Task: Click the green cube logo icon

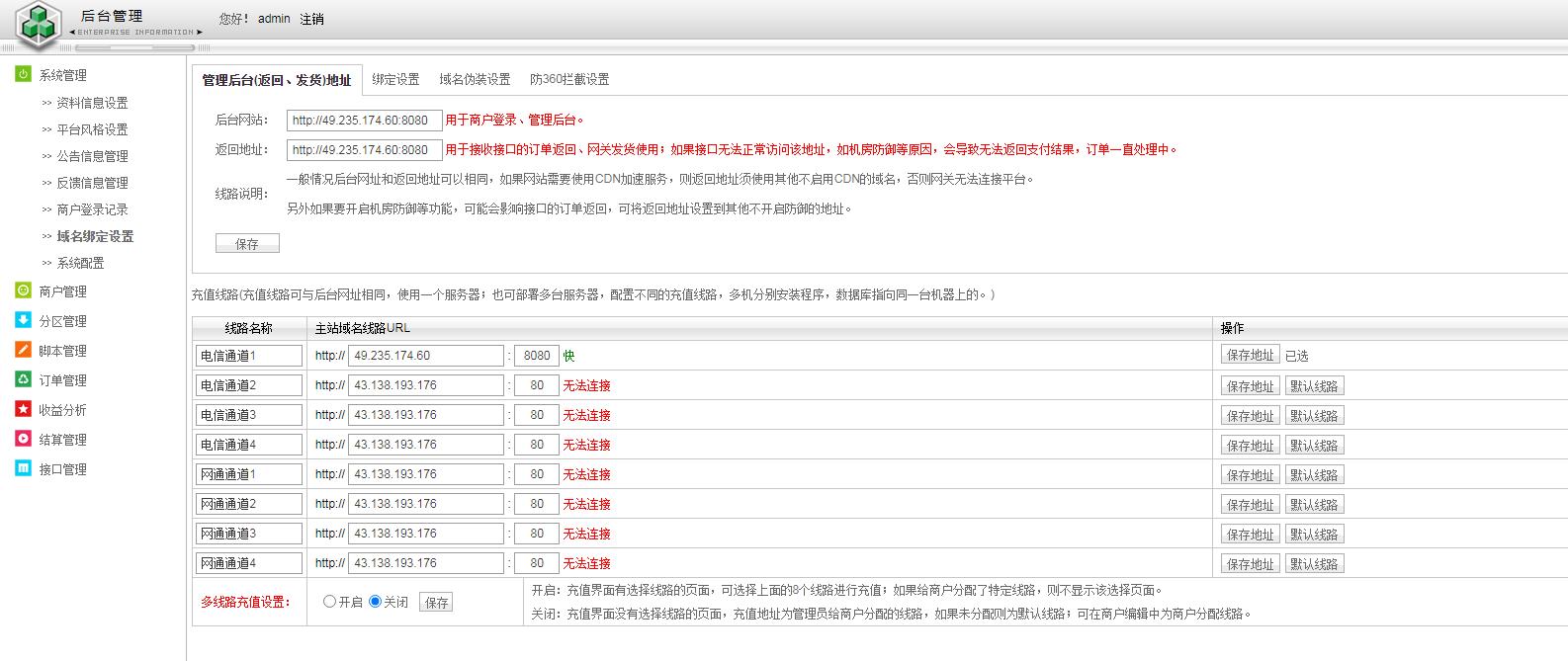Action: coord(38,24)
